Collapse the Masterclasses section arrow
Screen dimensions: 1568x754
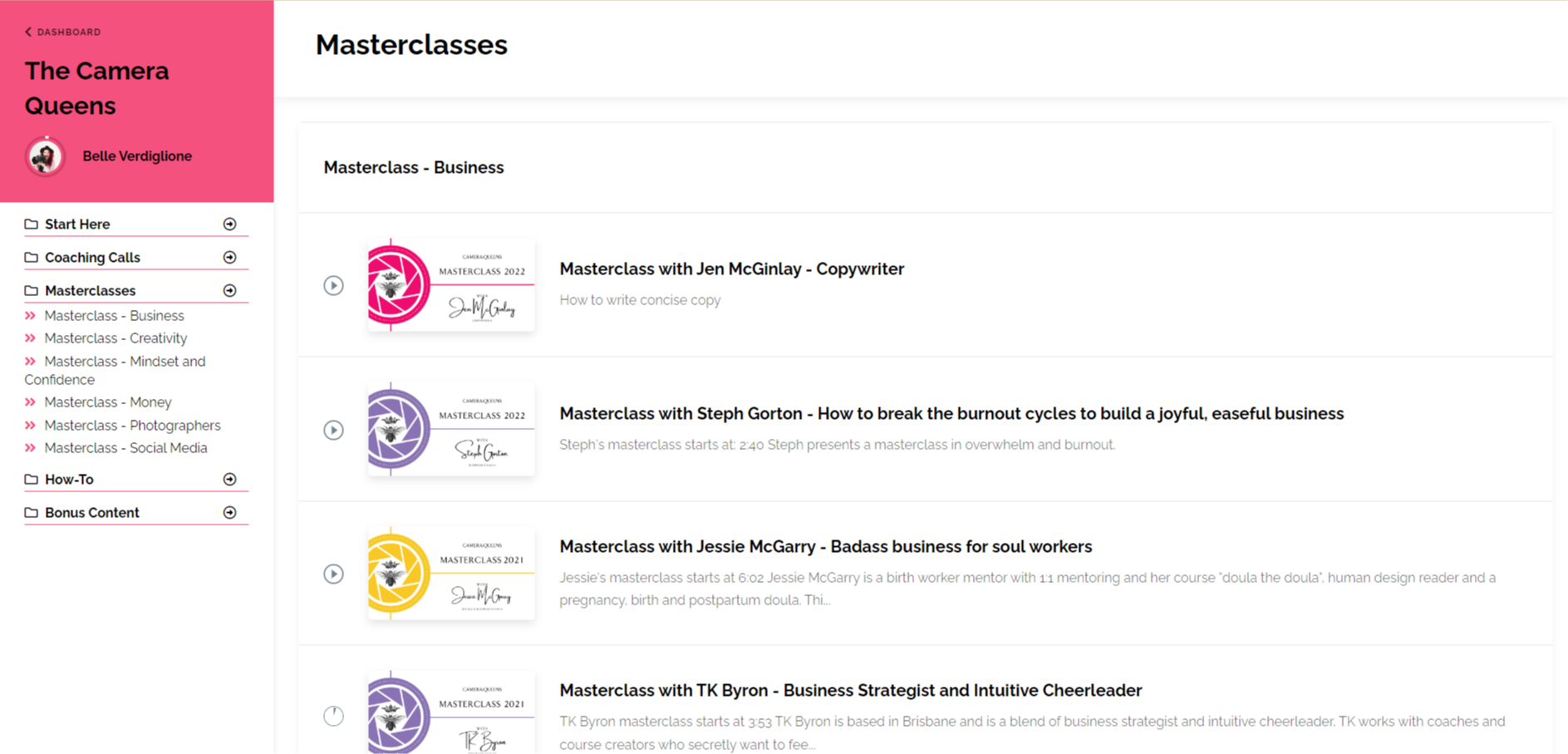(x=230, y=291)
